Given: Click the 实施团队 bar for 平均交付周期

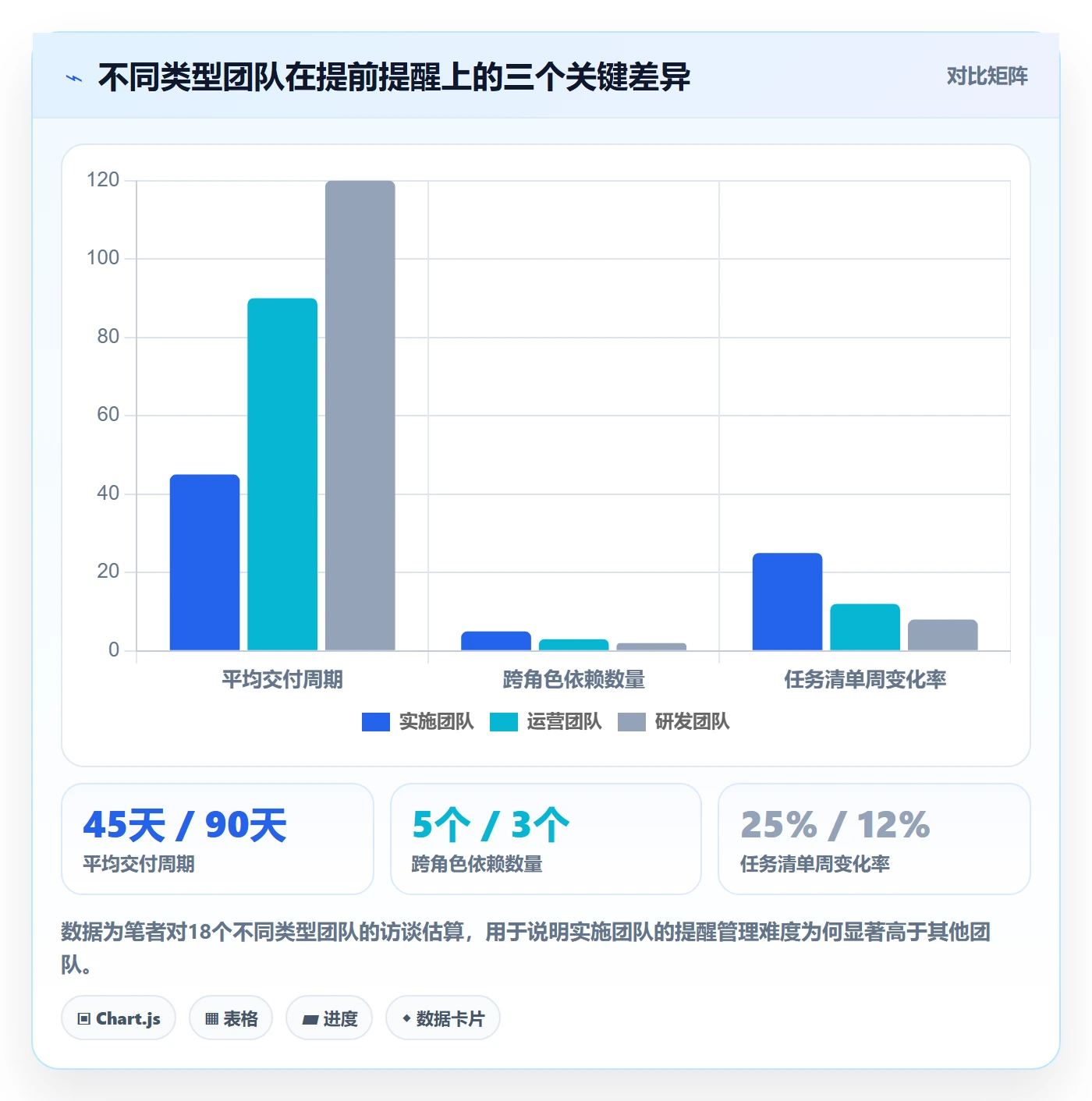Looking at the screenshot, I should pos(204,562).
